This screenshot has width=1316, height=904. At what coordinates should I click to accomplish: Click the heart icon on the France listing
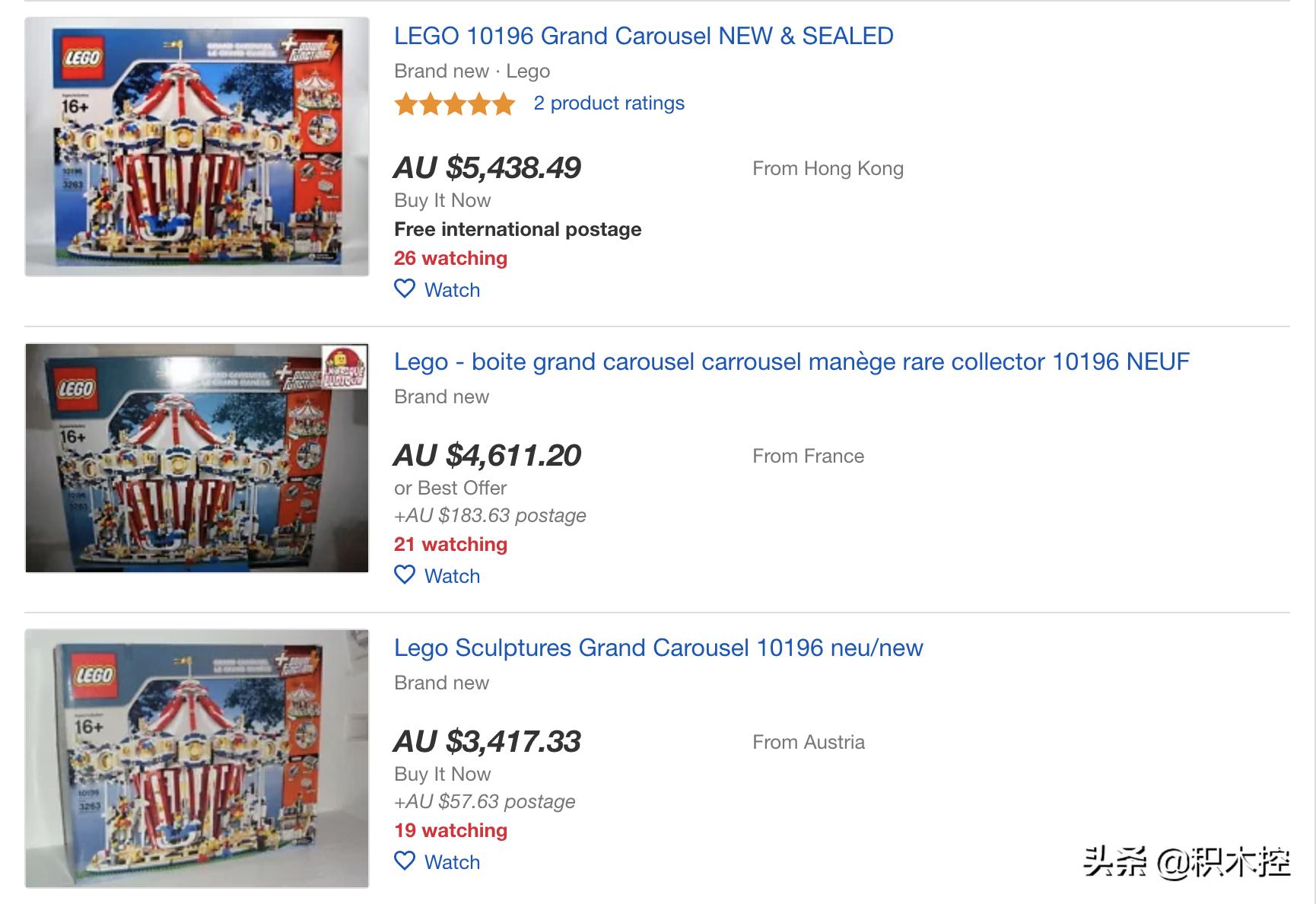[405, 575]
